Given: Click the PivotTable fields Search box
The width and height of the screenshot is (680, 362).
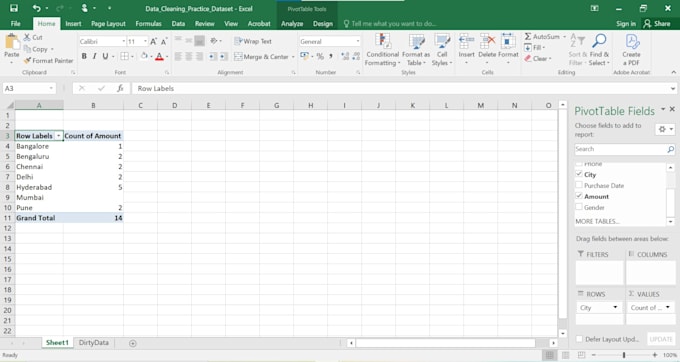Looking at the screenshot, I should [x=624, y=149].
